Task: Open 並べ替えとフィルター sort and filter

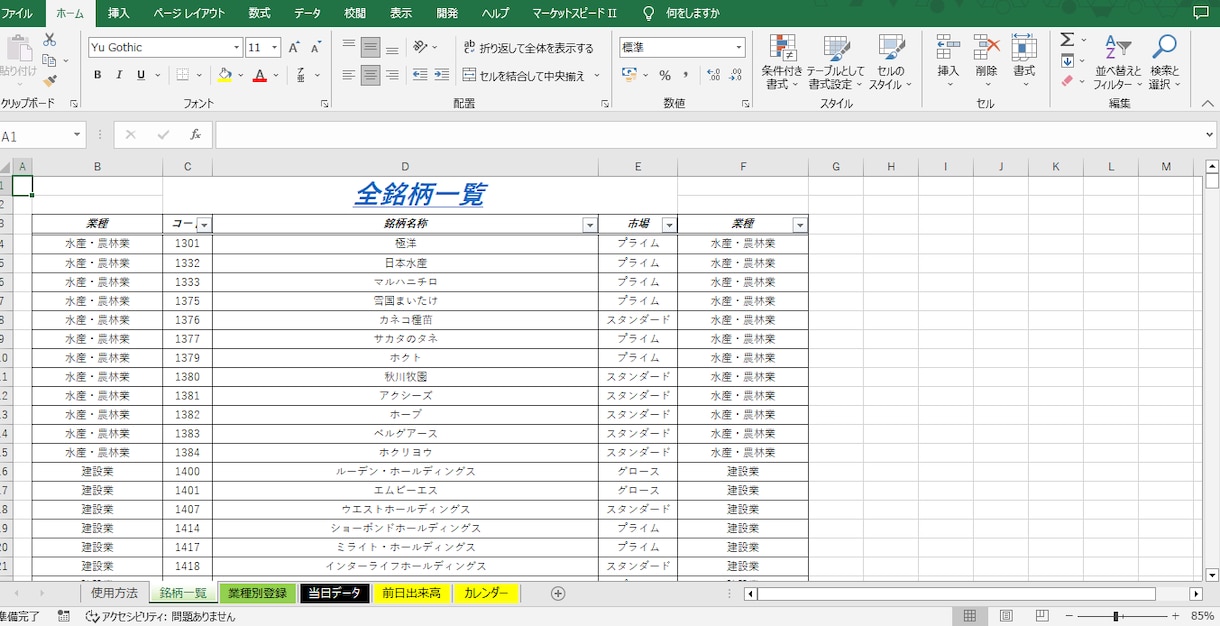Action: coord(1118,62)
